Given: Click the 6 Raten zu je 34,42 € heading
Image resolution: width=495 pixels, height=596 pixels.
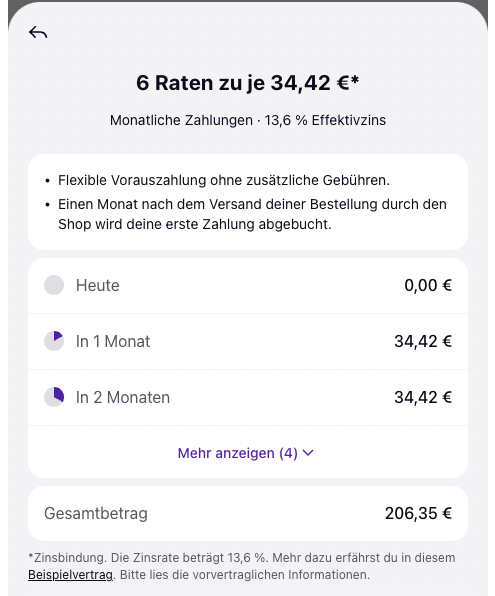Looking at the screenshot, I should [x=248, y=83].
